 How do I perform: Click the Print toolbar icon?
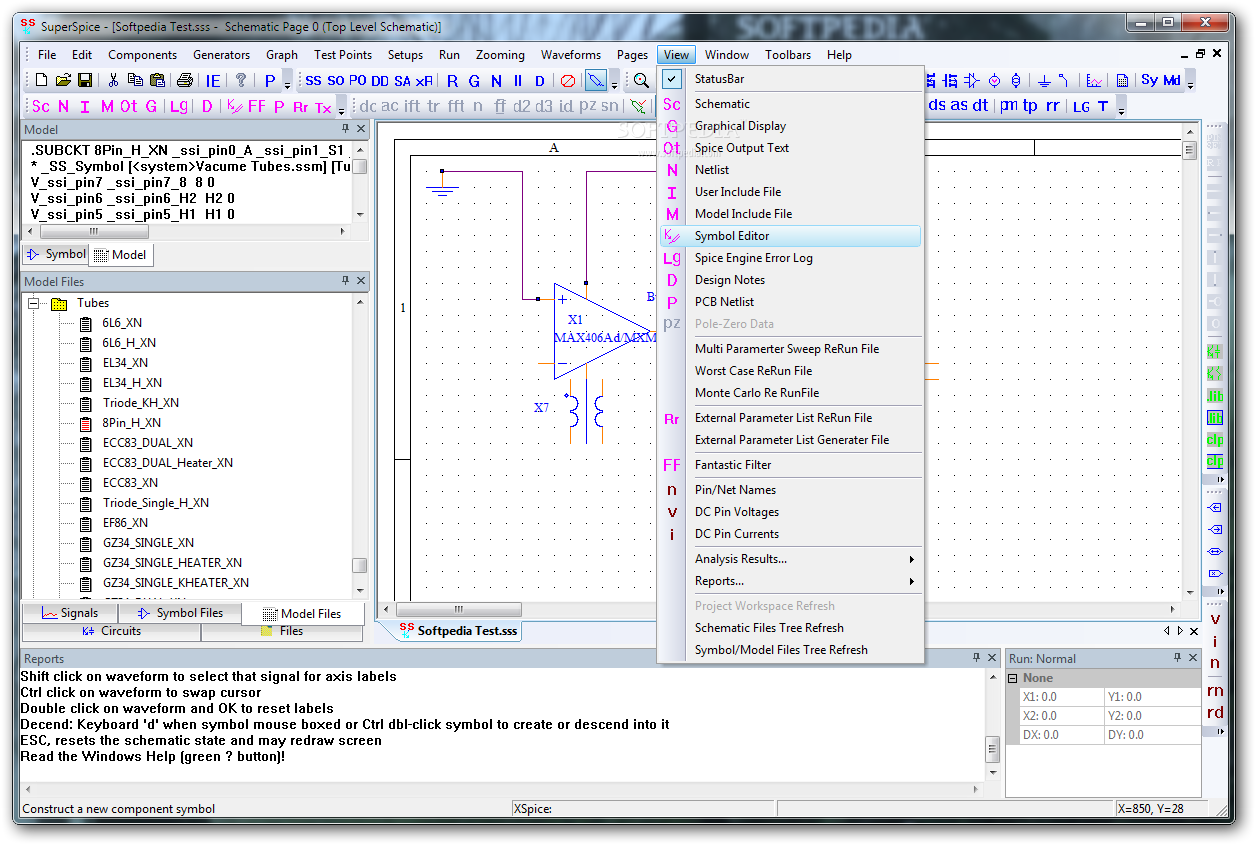(185, 81)
